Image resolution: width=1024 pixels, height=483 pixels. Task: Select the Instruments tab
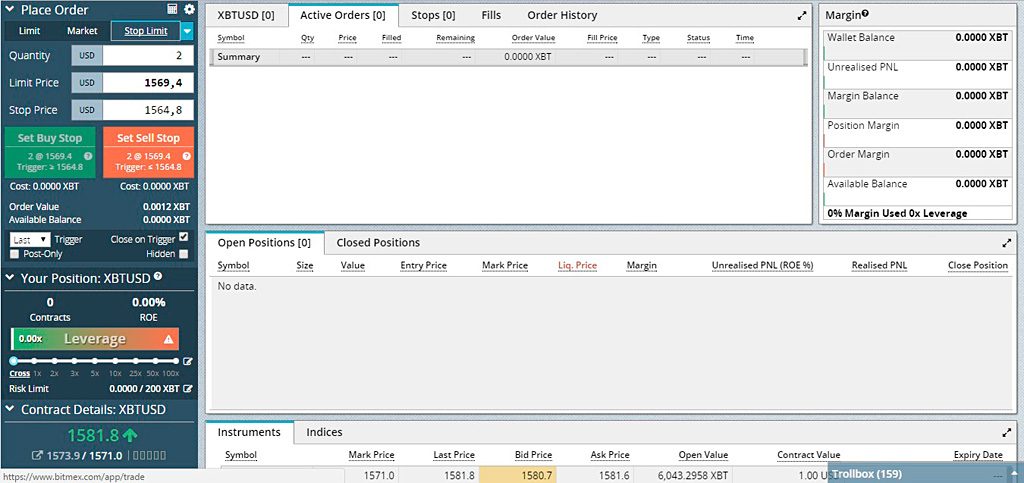249,432
